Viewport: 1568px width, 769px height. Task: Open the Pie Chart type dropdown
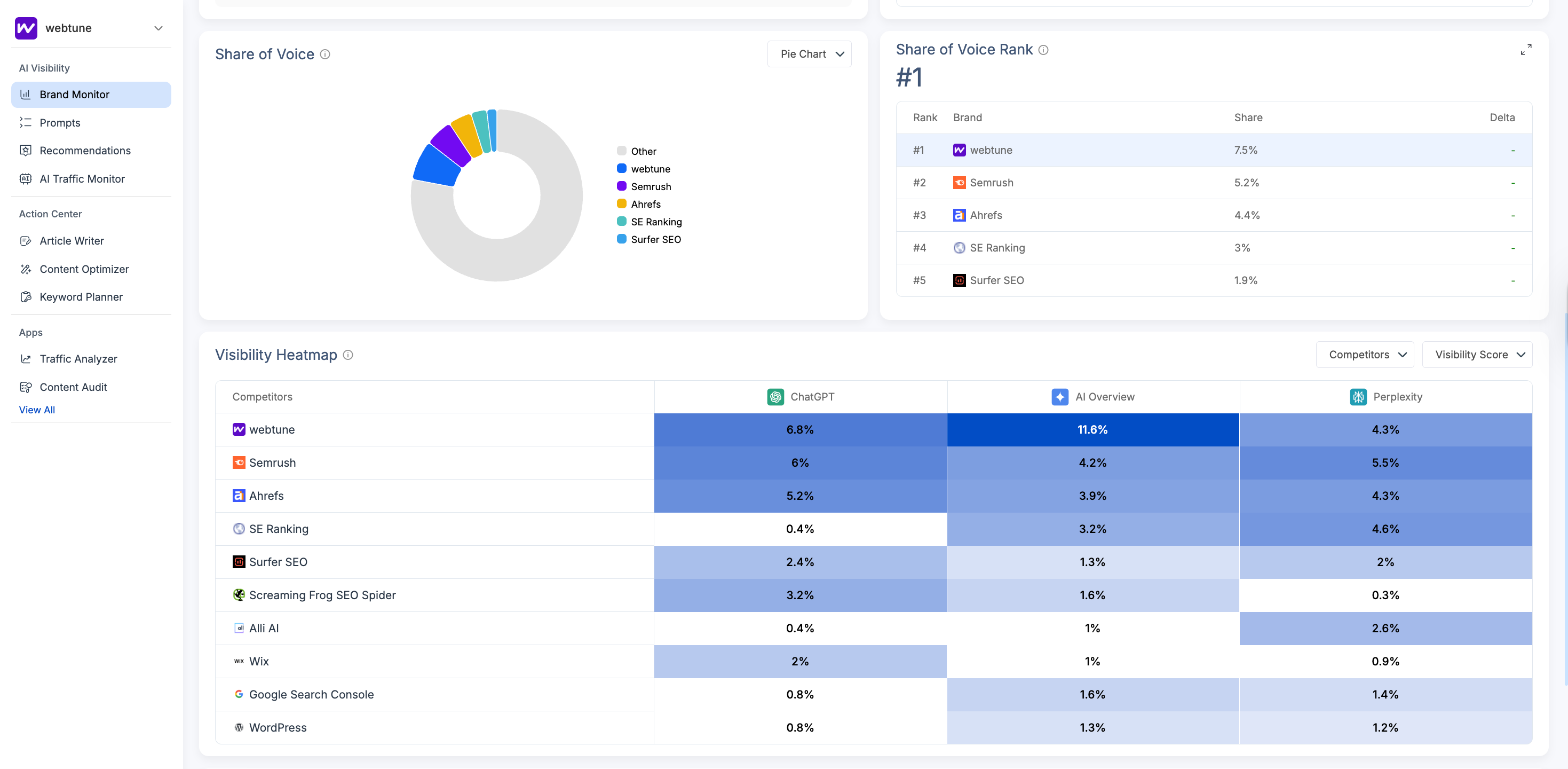810,54
